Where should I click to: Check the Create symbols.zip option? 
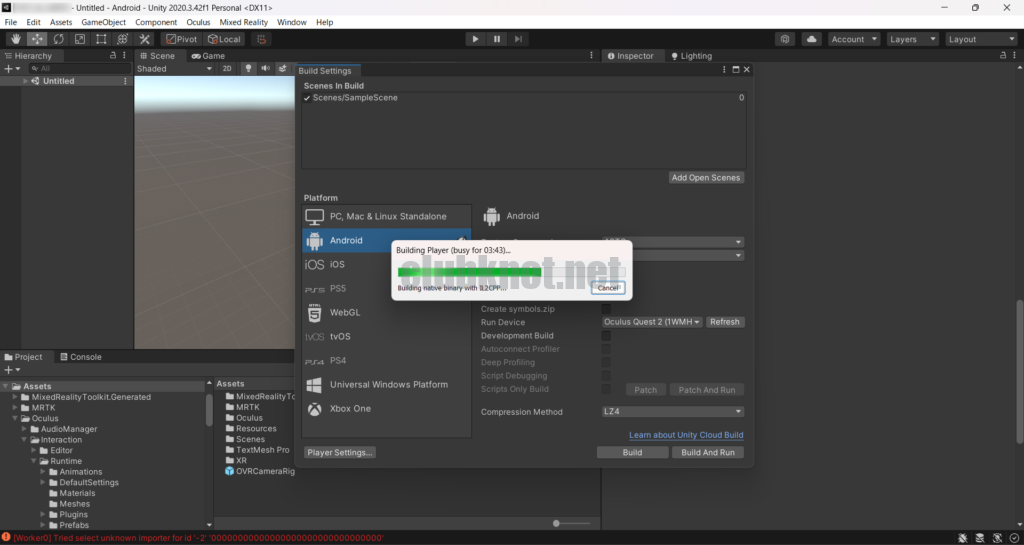(606, 309)
